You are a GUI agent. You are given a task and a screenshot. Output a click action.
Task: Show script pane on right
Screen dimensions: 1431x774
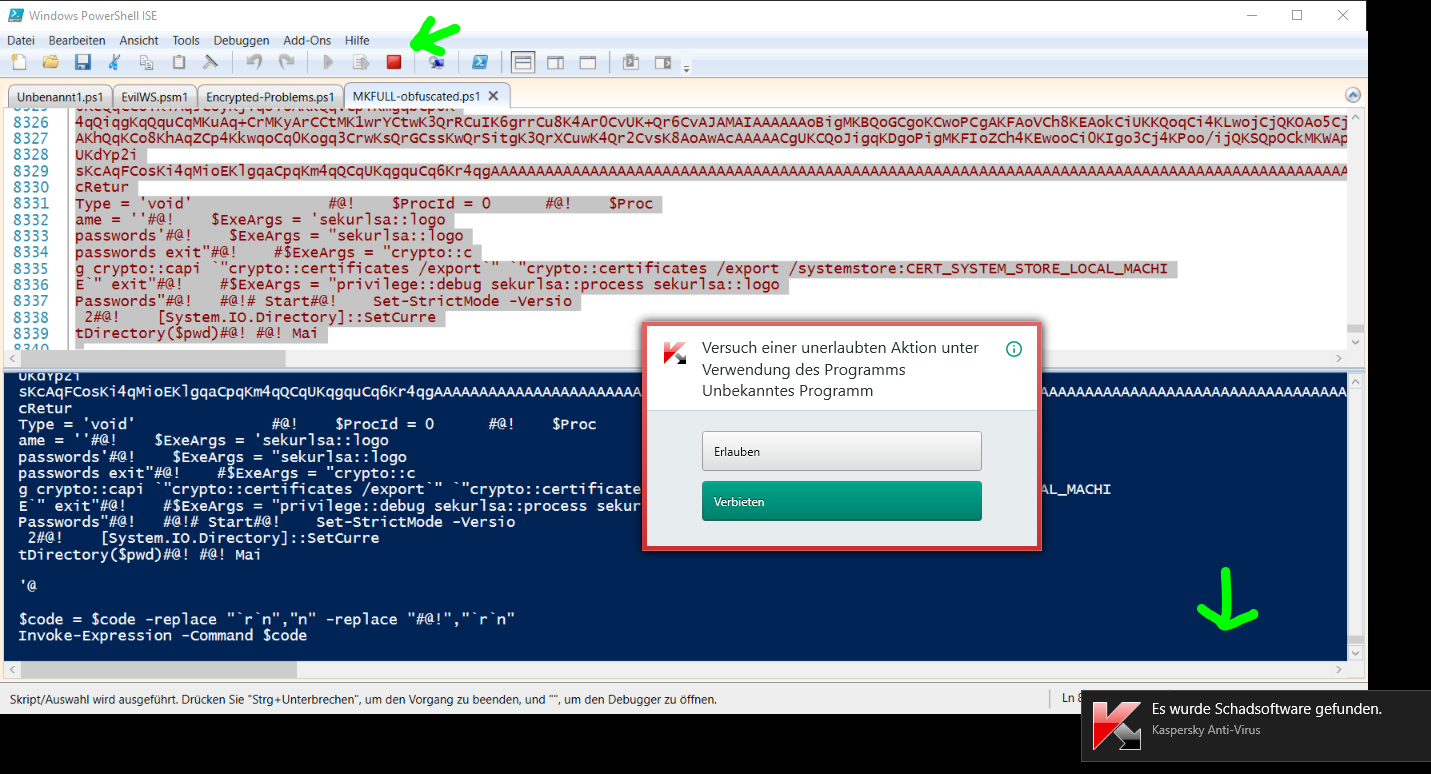[x=555, y=62]
